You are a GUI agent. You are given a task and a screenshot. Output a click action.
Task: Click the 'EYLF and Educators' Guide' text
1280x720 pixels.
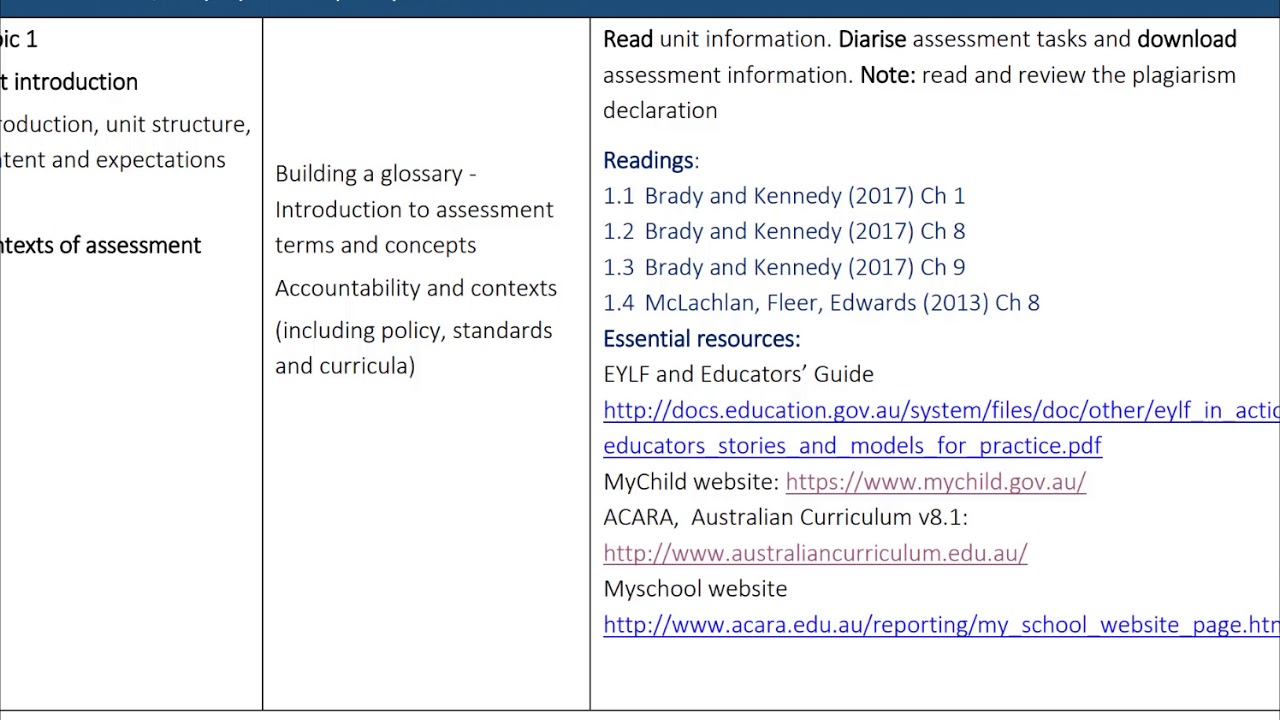click(x=738, y=374)
